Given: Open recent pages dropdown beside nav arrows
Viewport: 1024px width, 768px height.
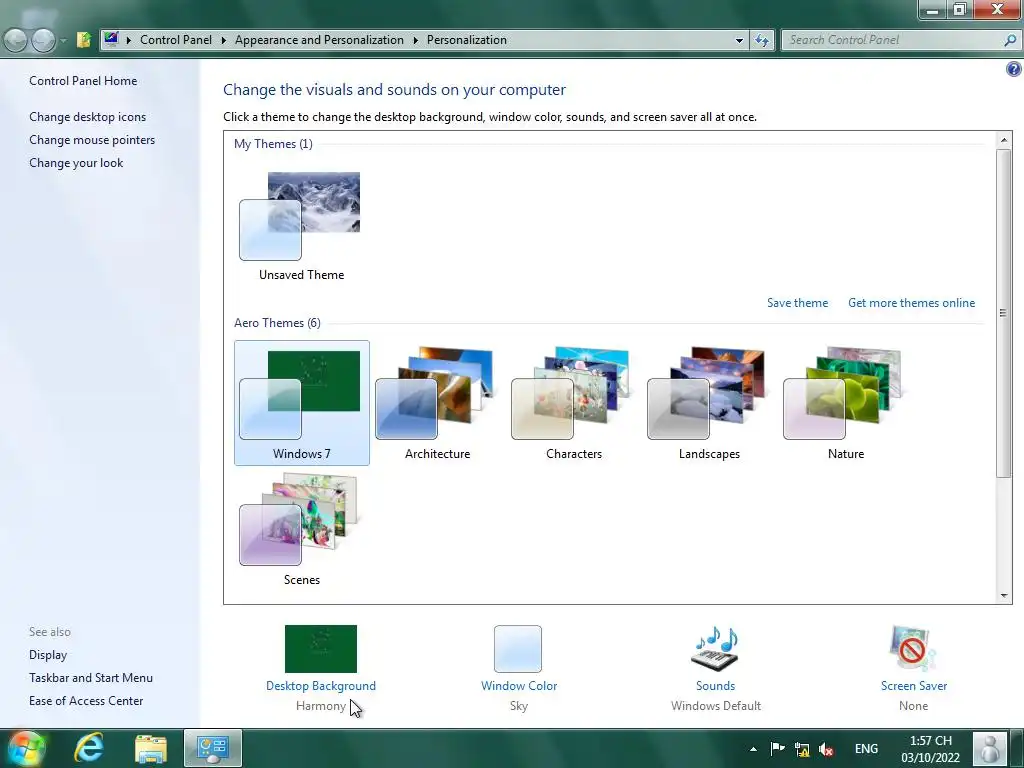Looking at the screenshot, I should tap(63, 40).
